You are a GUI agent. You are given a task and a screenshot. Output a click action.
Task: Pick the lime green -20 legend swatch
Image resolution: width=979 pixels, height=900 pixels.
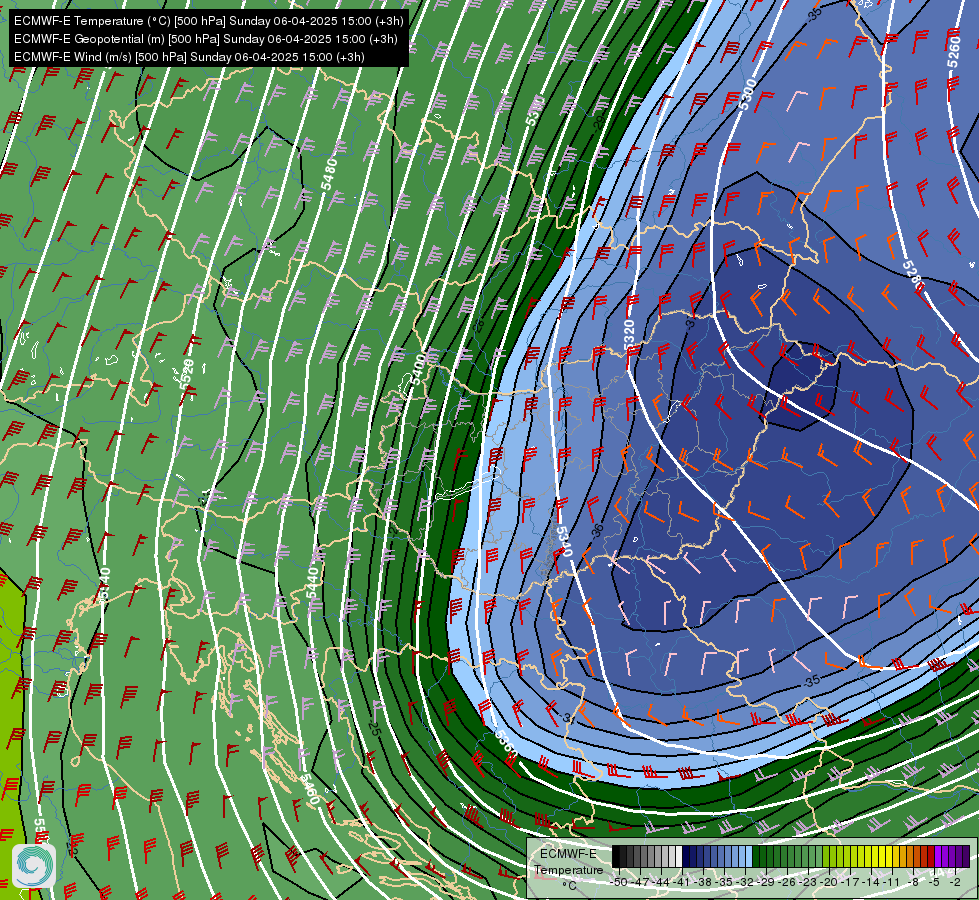pyautogui.click(x=826, y=856)
